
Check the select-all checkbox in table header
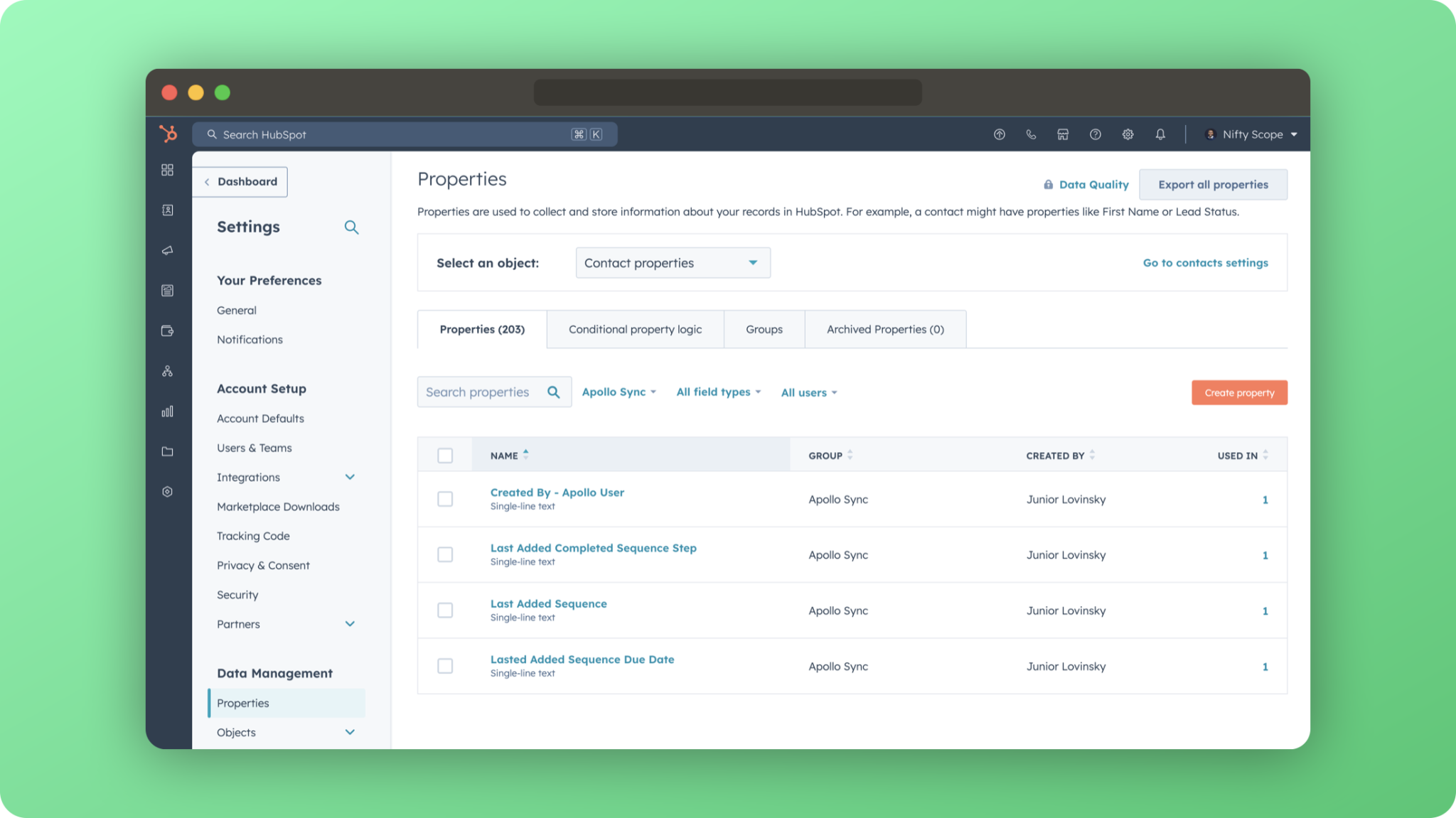coord(445,455)
